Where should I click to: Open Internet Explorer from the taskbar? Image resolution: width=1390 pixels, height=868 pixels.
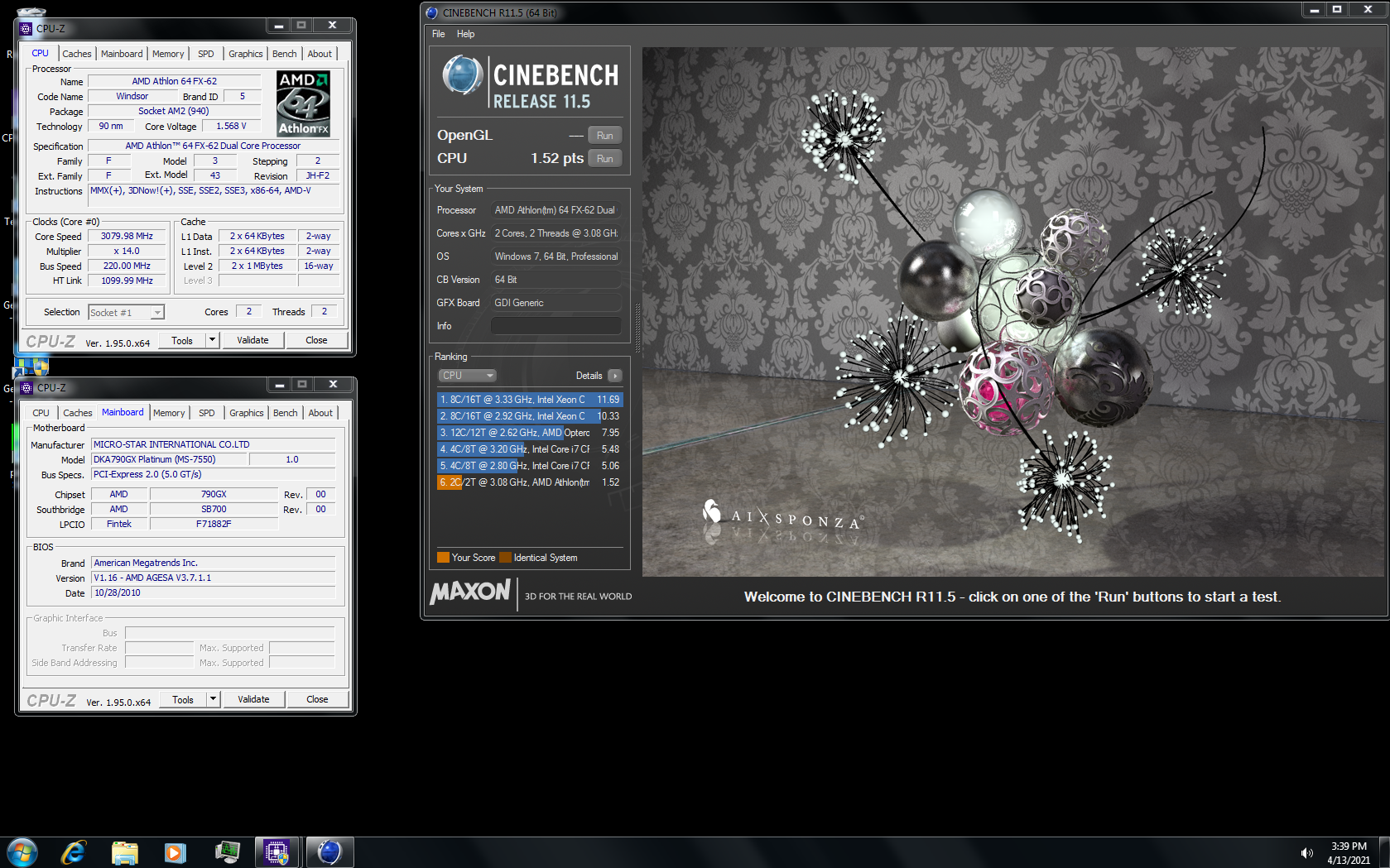[74, 852]
